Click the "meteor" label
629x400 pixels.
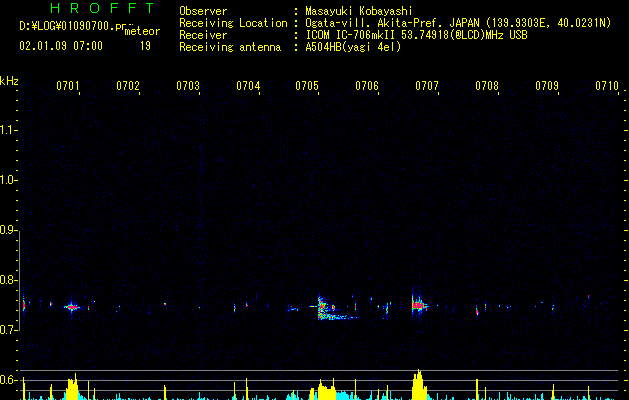[x=142, y=31]
